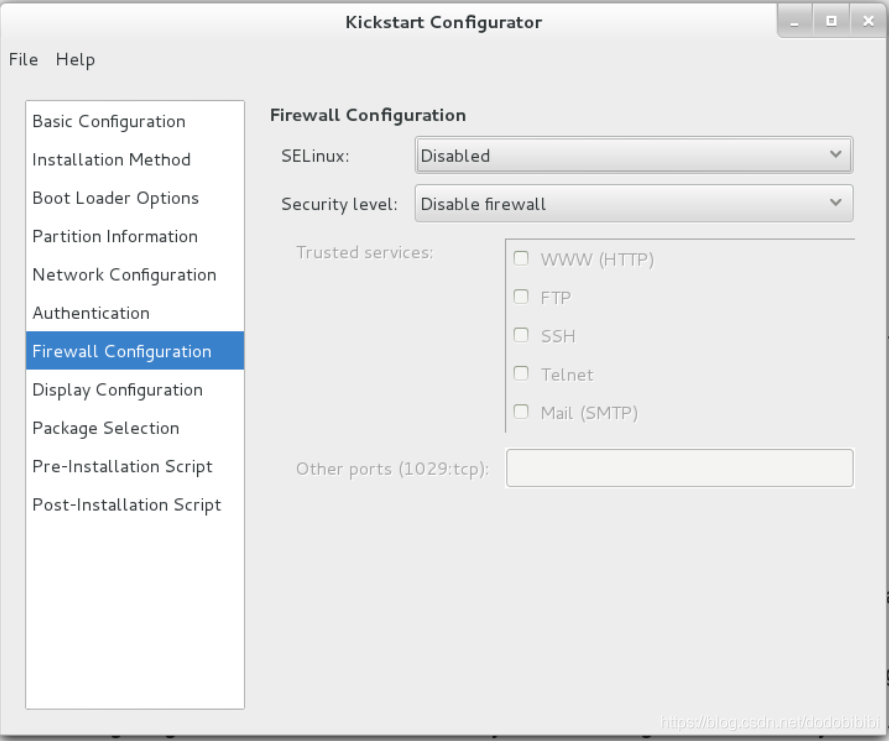Select Basic Configuration in the sidebar
The width and height of the screenshot is (889, 741).
pos(135,121)
